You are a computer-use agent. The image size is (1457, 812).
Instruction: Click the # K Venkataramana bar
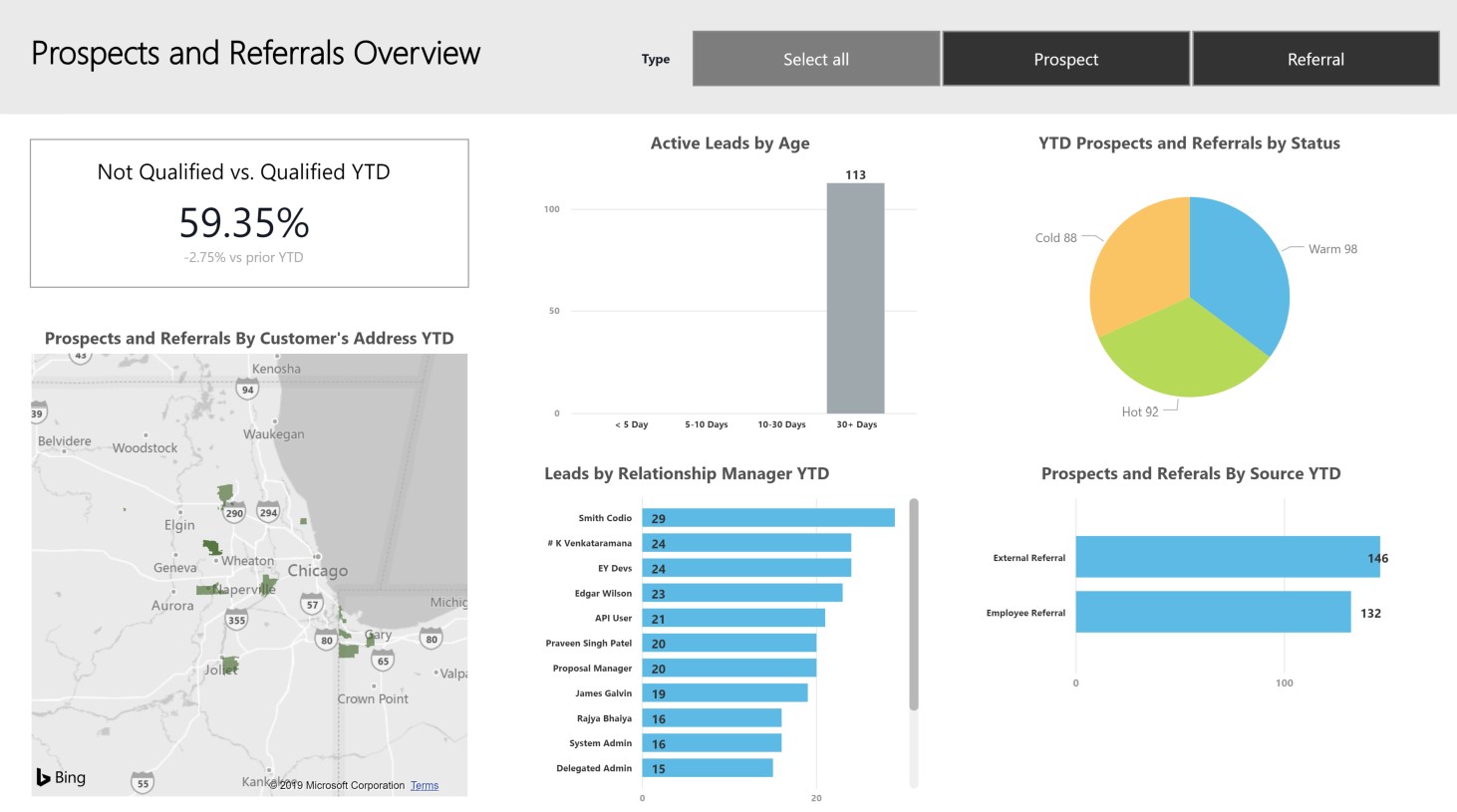point(746,543)
